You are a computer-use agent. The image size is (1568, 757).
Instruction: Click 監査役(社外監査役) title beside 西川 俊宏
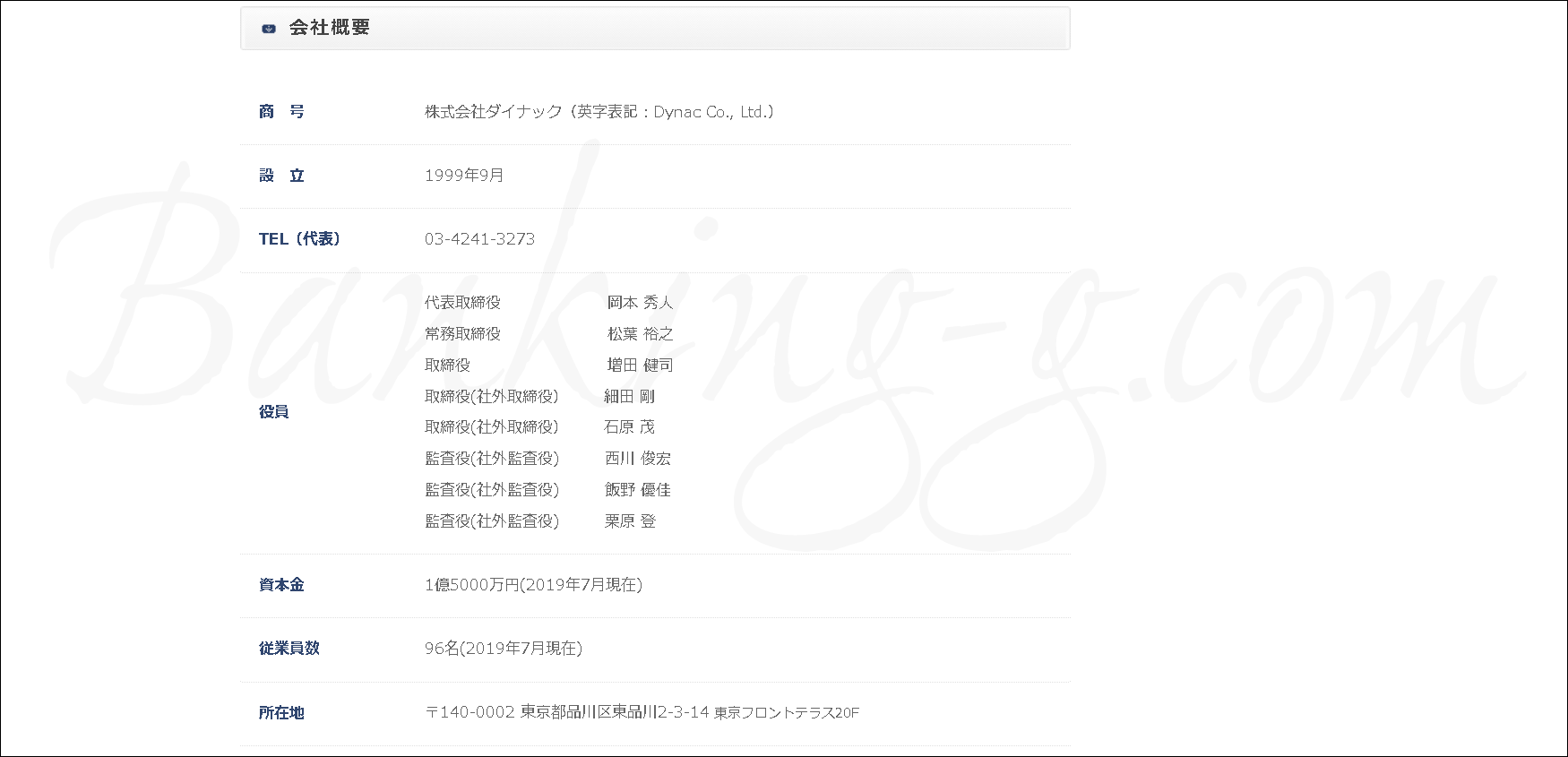[491, 459]
